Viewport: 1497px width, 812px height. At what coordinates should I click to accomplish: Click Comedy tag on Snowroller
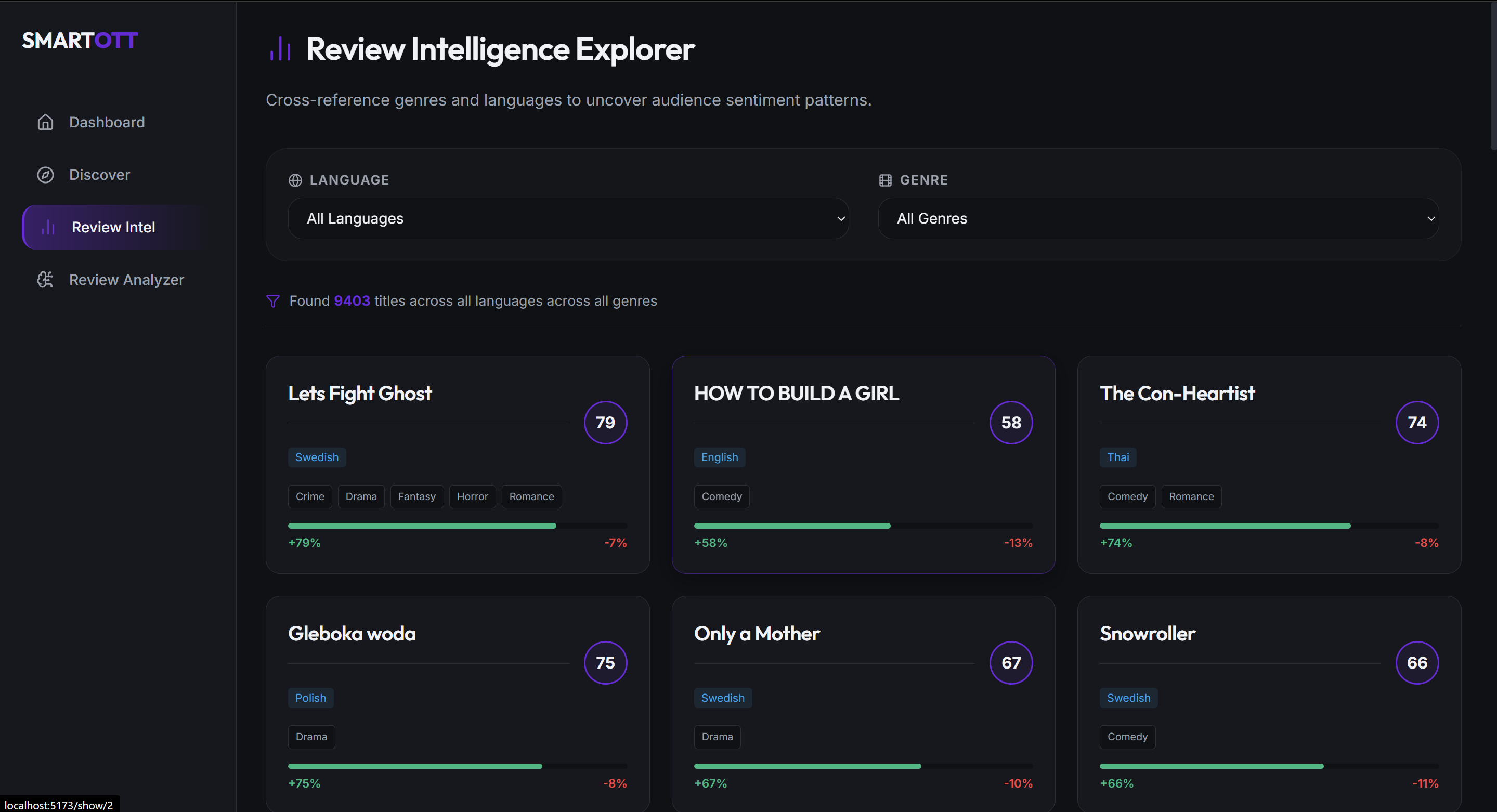coord(1127,737)
